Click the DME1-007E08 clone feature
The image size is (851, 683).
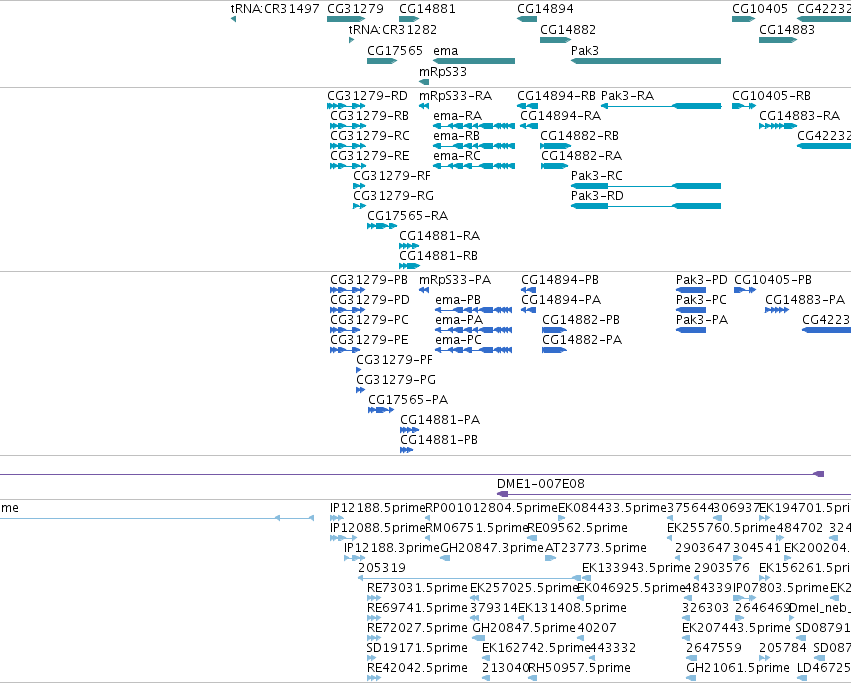point(674,494)
